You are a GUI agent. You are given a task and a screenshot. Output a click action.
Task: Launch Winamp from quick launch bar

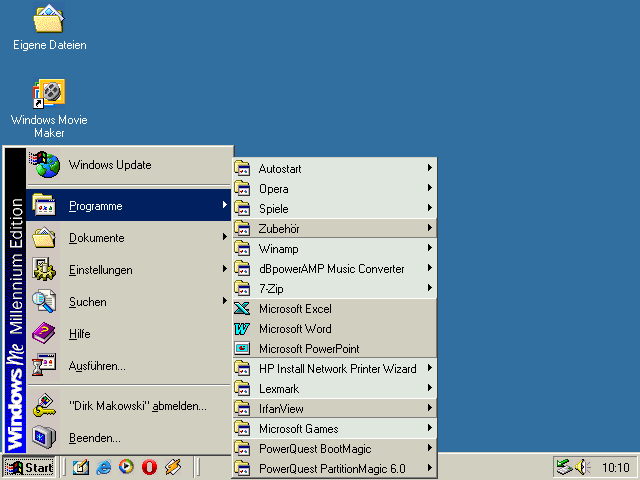(173, 467)
